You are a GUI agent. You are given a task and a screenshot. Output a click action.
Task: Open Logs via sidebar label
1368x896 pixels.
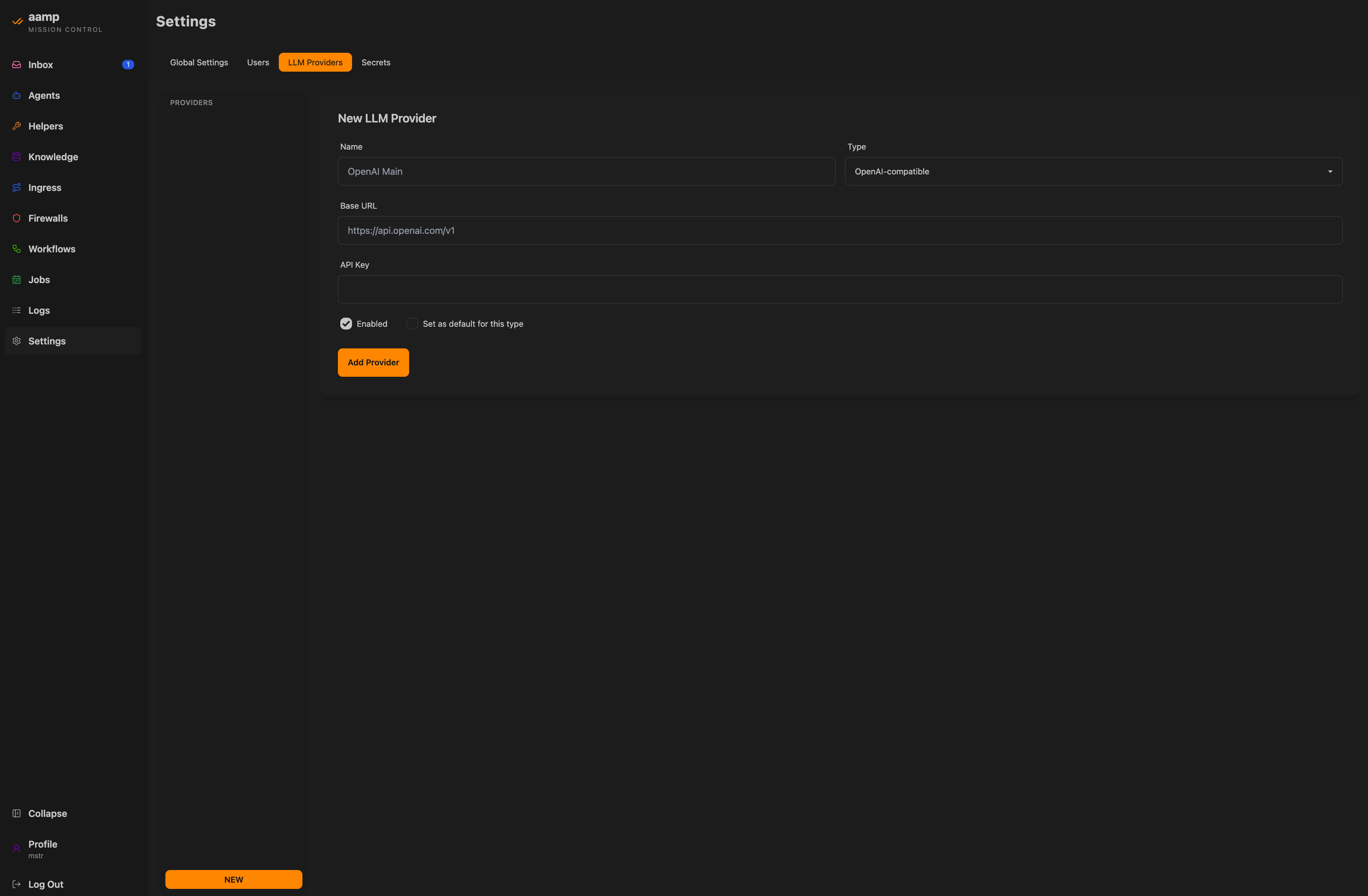tap(39, 310)
